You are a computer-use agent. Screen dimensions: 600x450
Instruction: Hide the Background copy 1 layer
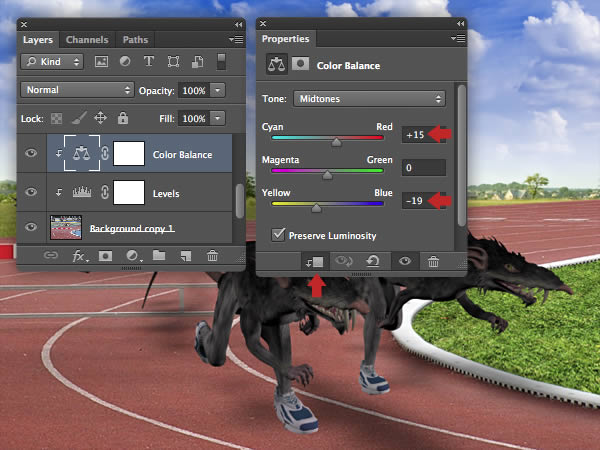tap(31, 227)
